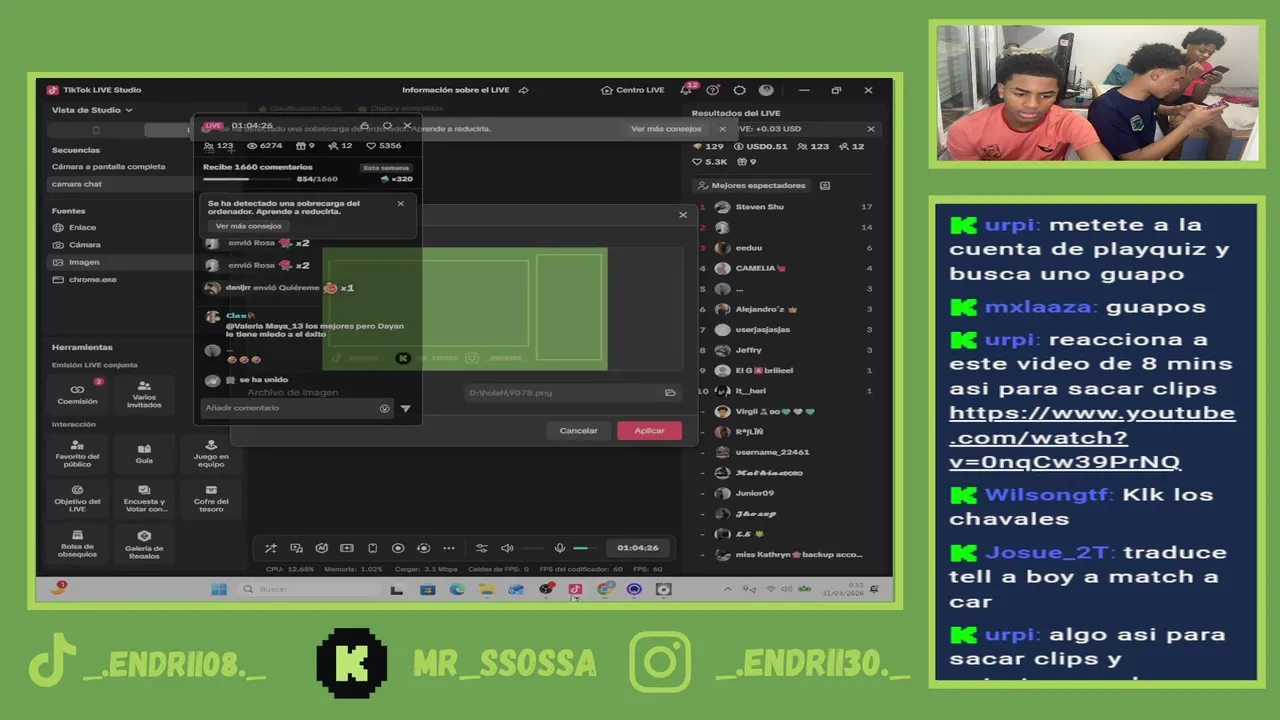Select camara chat scene
This screenshot has height=720, width=1280.
pos(120,184)
